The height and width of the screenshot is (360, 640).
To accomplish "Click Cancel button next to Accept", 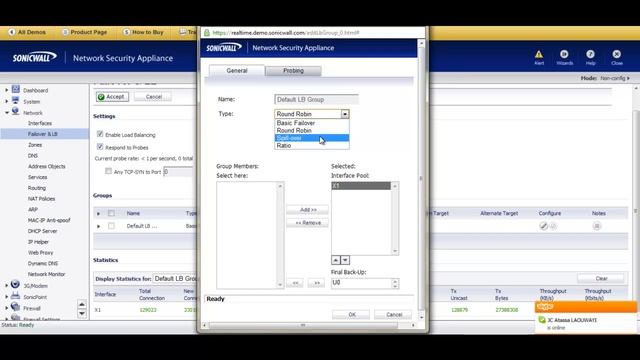I will (x=153, y=97).
